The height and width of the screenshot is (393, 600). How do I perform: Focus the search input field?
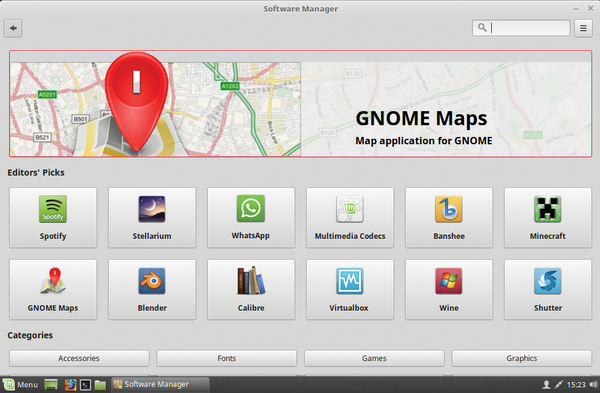coord(521,28)
